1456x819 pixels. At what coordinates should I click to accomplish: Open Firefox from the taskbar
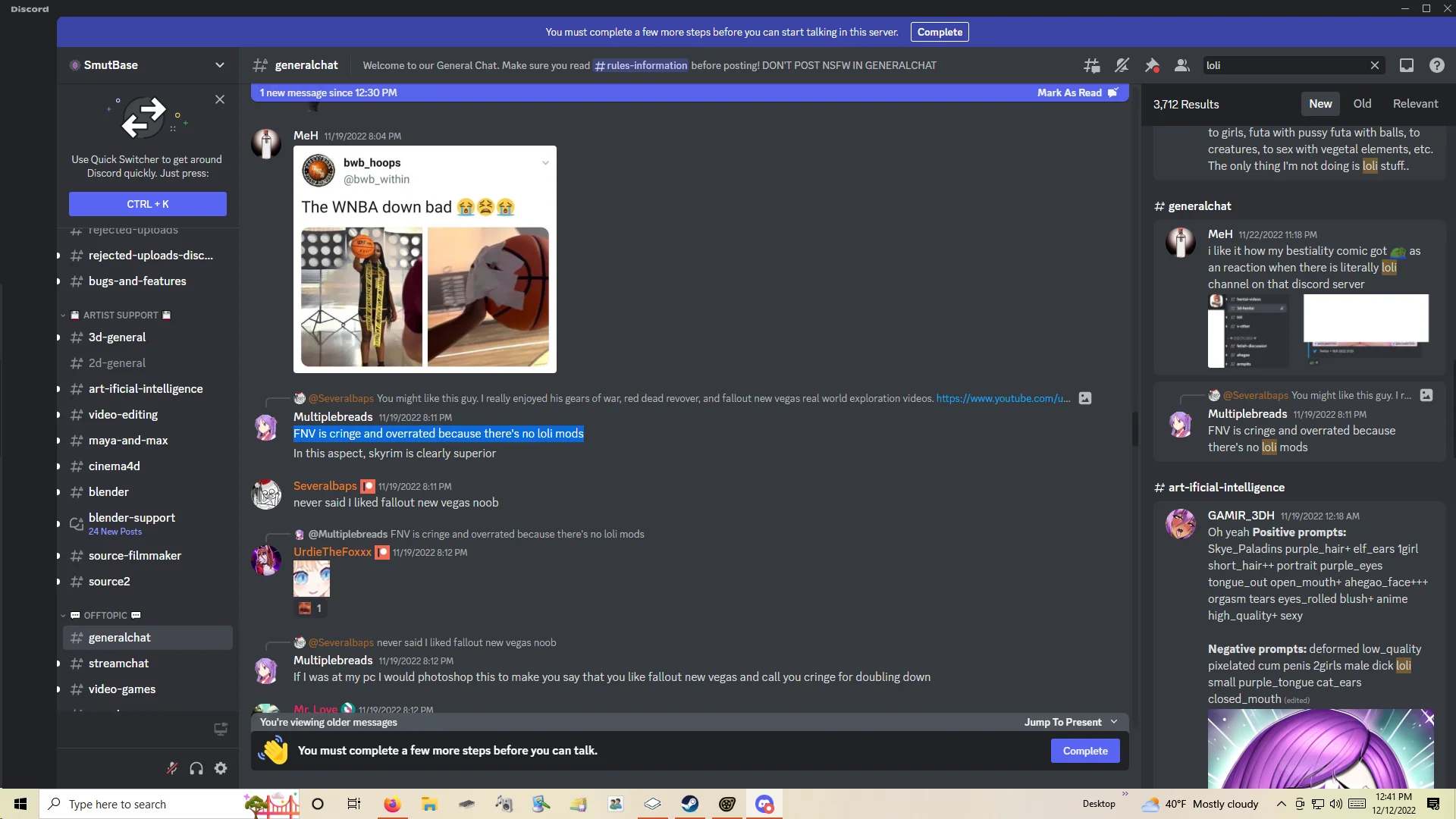392,804
